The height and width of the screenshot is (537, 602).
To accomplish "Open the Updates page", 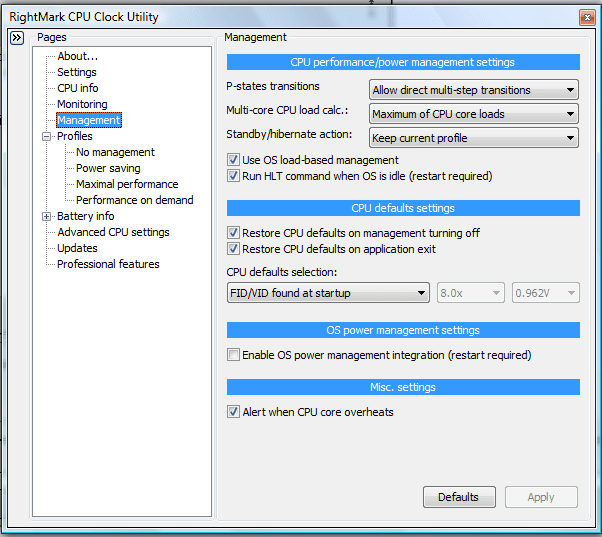I will click(77, 248).
